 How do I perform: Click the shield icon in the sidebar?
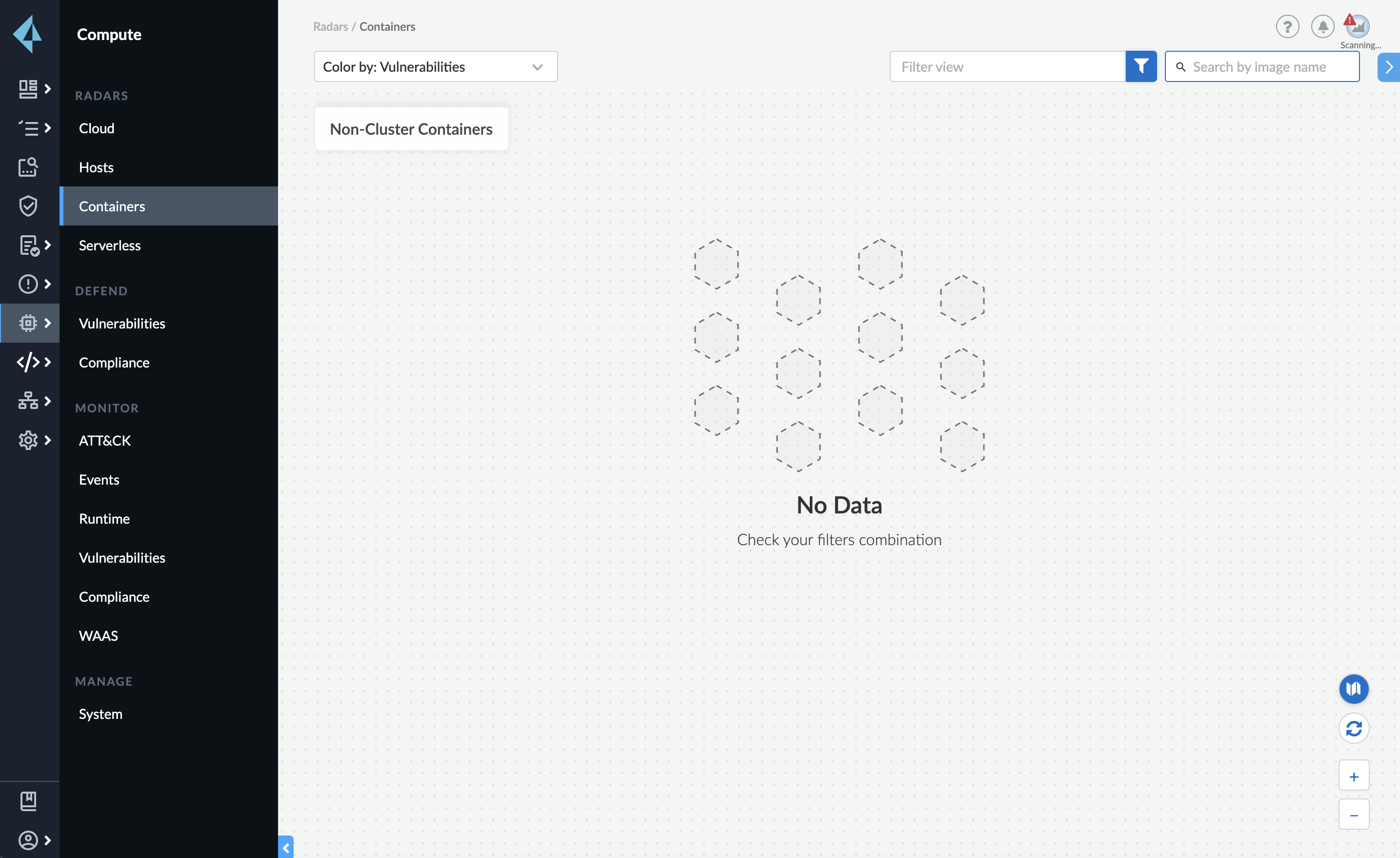point(29,206)
